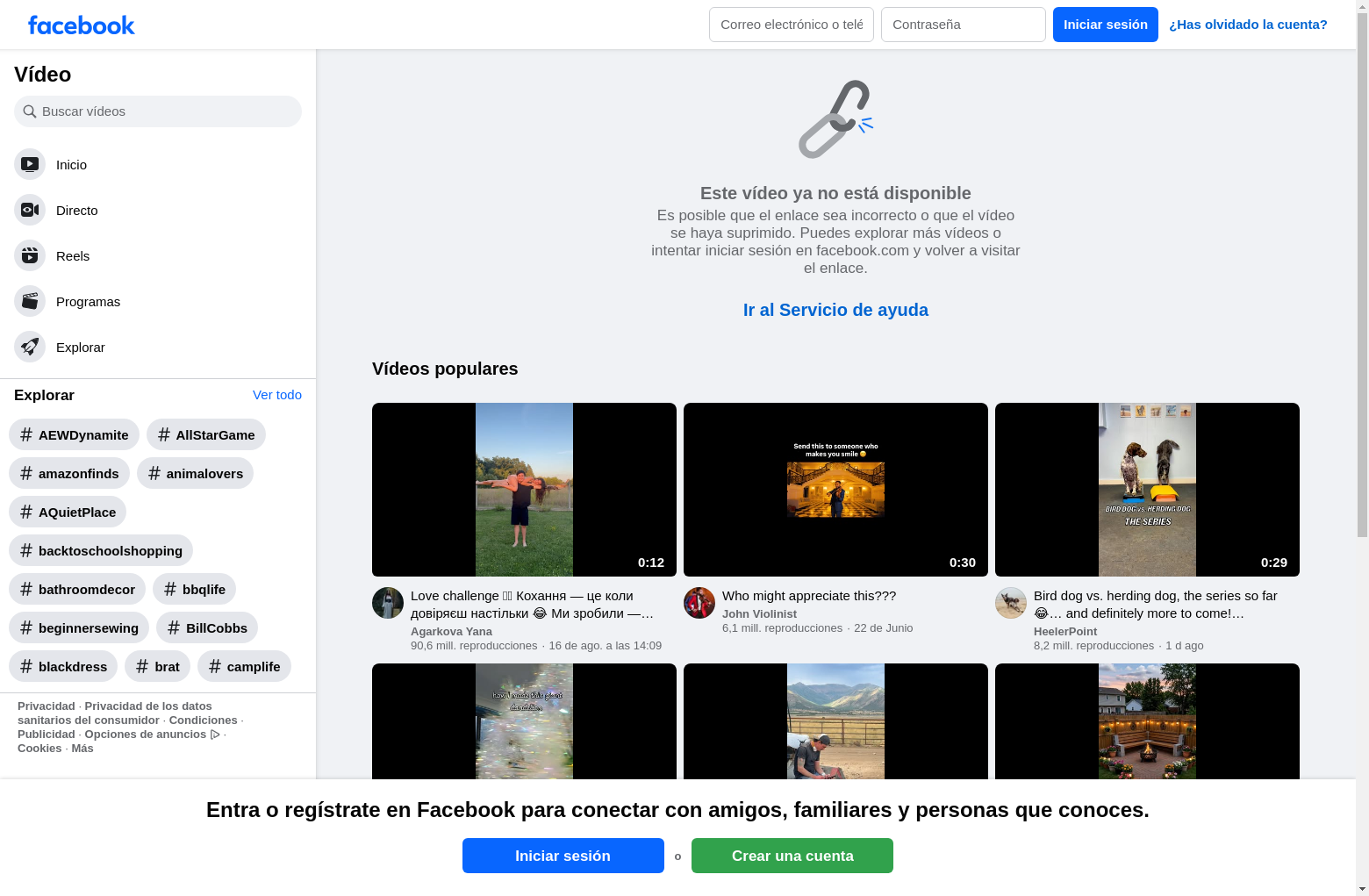Open the BillCobbs hashtag
1369x896 pixels.
(x=207, y=627)
